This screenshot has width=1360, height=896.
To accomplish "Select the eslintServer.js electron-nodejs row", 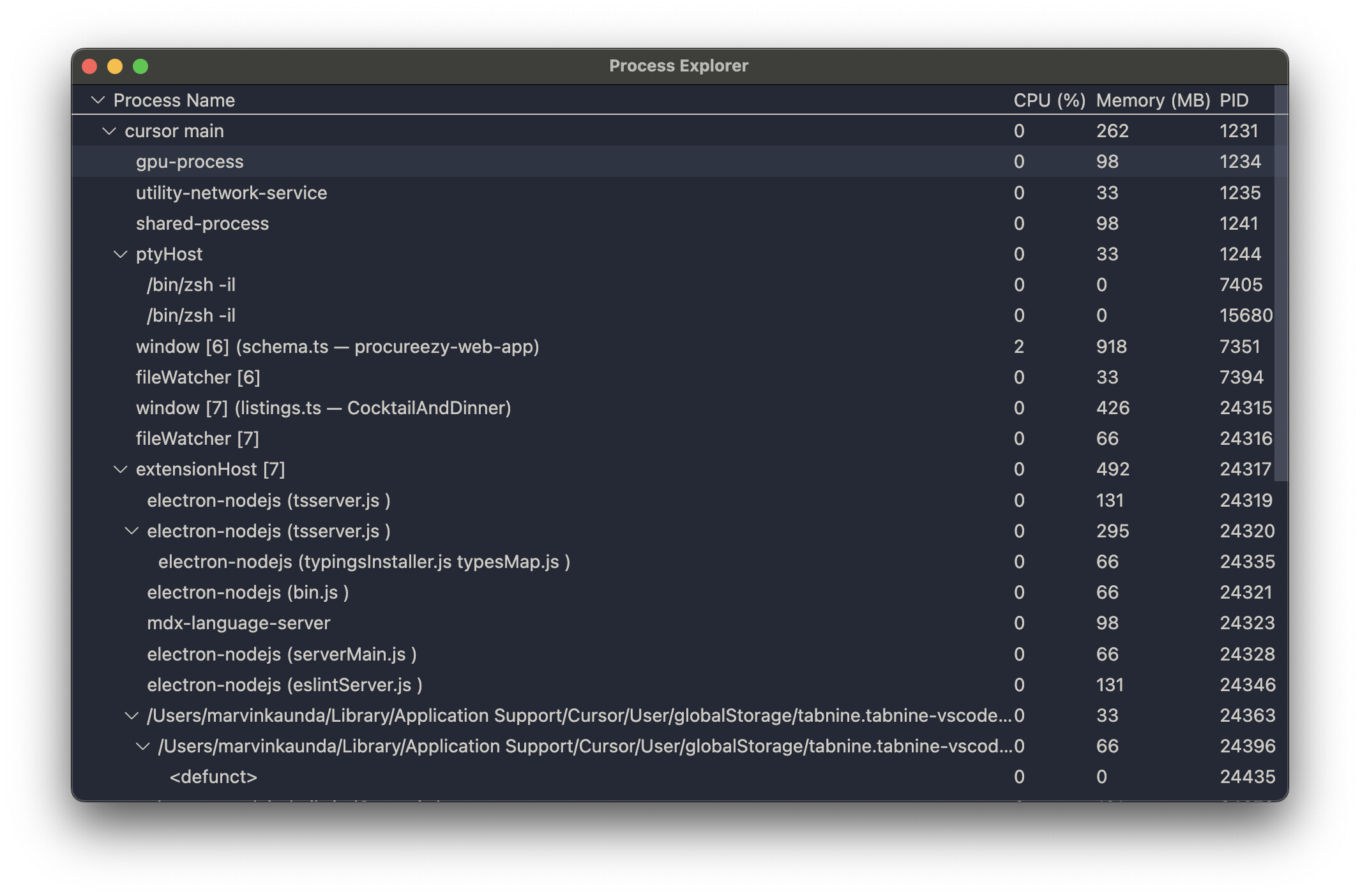I will point(284,685).
